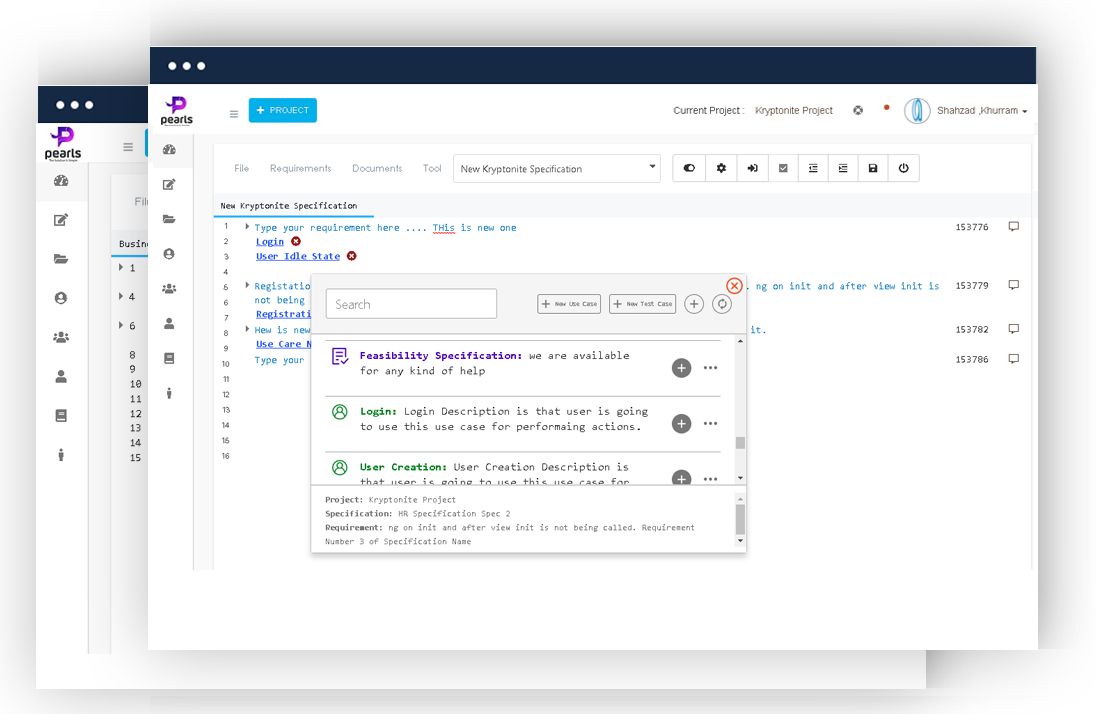Click the comment icon for requirement 153776
Screen dimensions: 1096x714
pos(1013,227)
